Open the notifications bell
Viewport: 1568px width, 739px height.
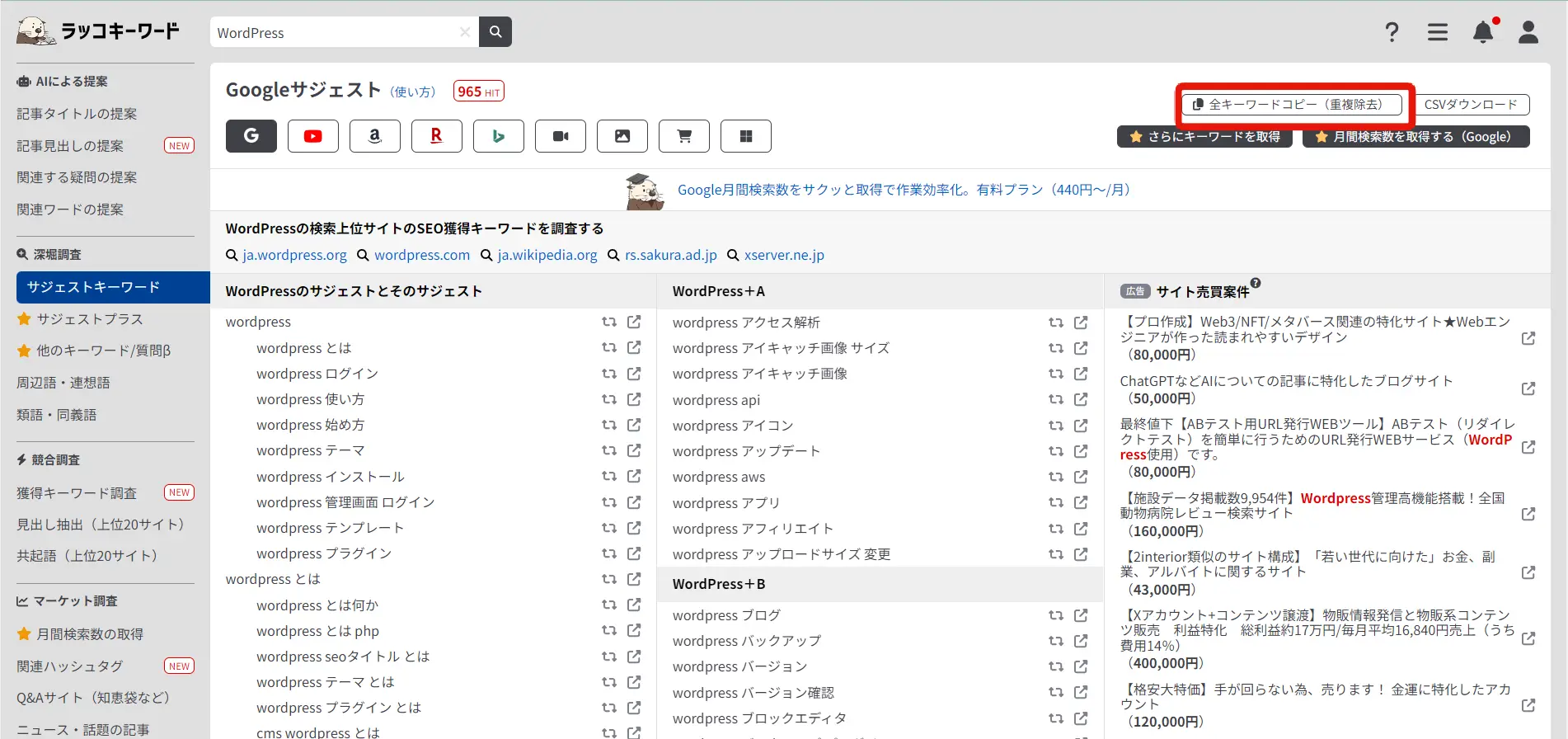[1484, 32]
